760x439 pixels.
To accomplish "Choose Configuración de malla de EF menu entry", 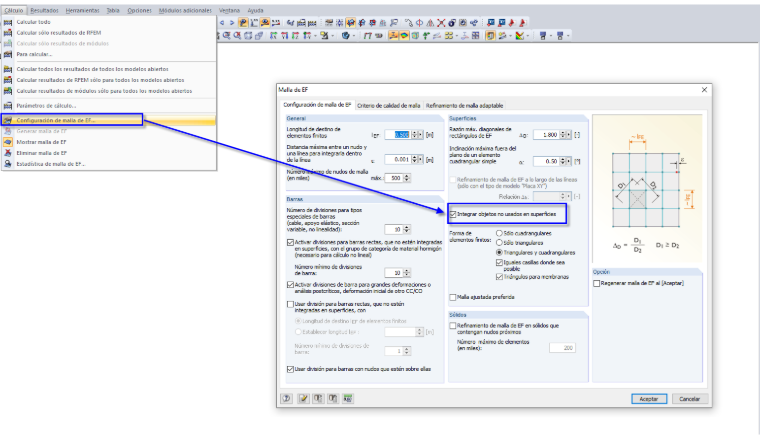I will (x=109, y=120).
